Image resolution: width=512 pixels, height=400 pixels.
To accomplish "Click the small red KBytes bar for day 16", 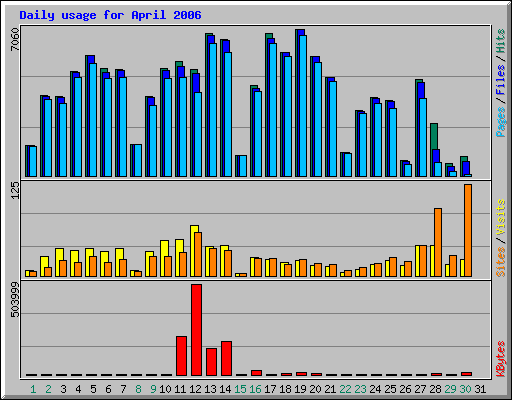I will click(256, 373).
